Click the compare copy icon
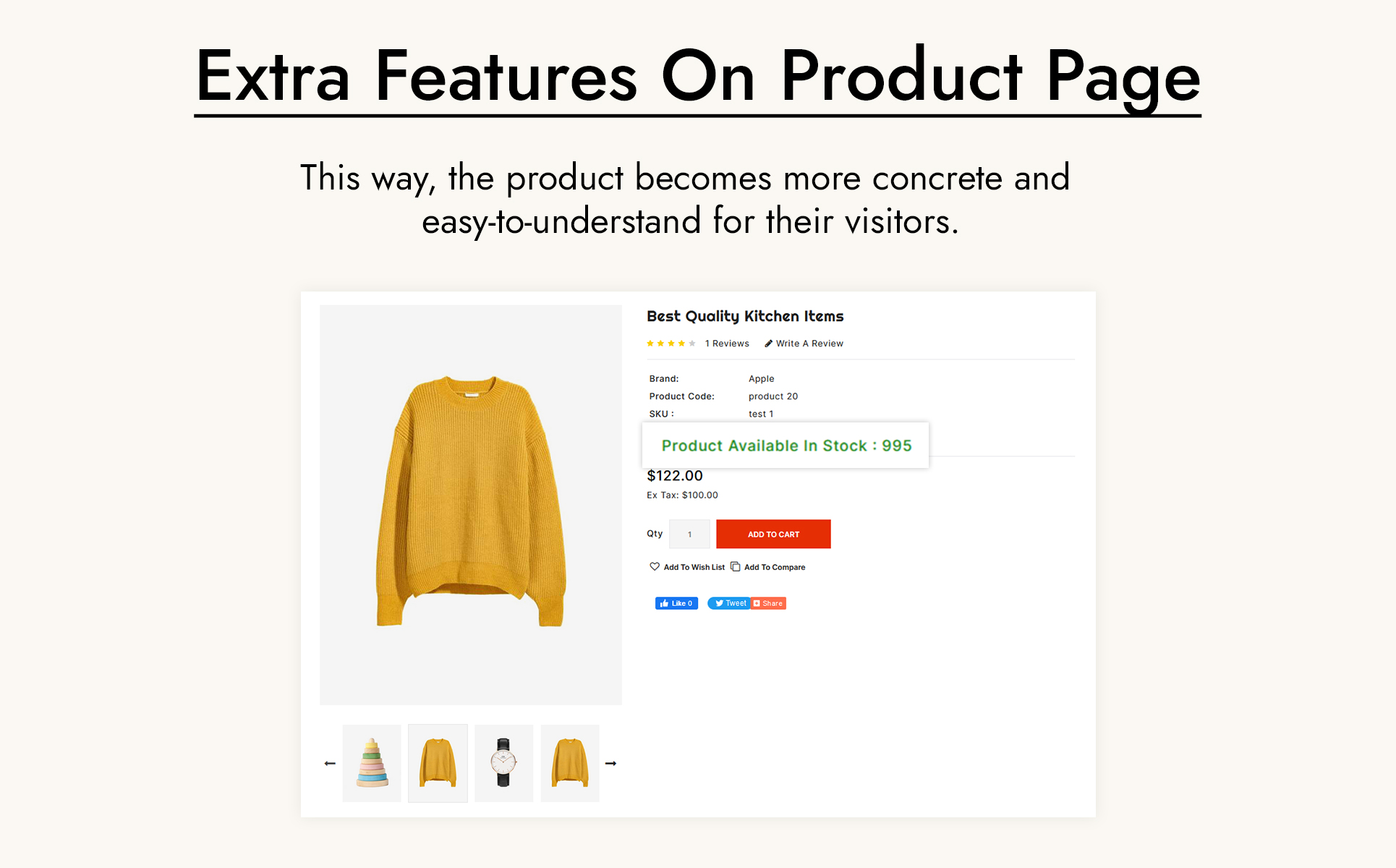The width and height of the screenshot is (1396, 868). point(736,566)
